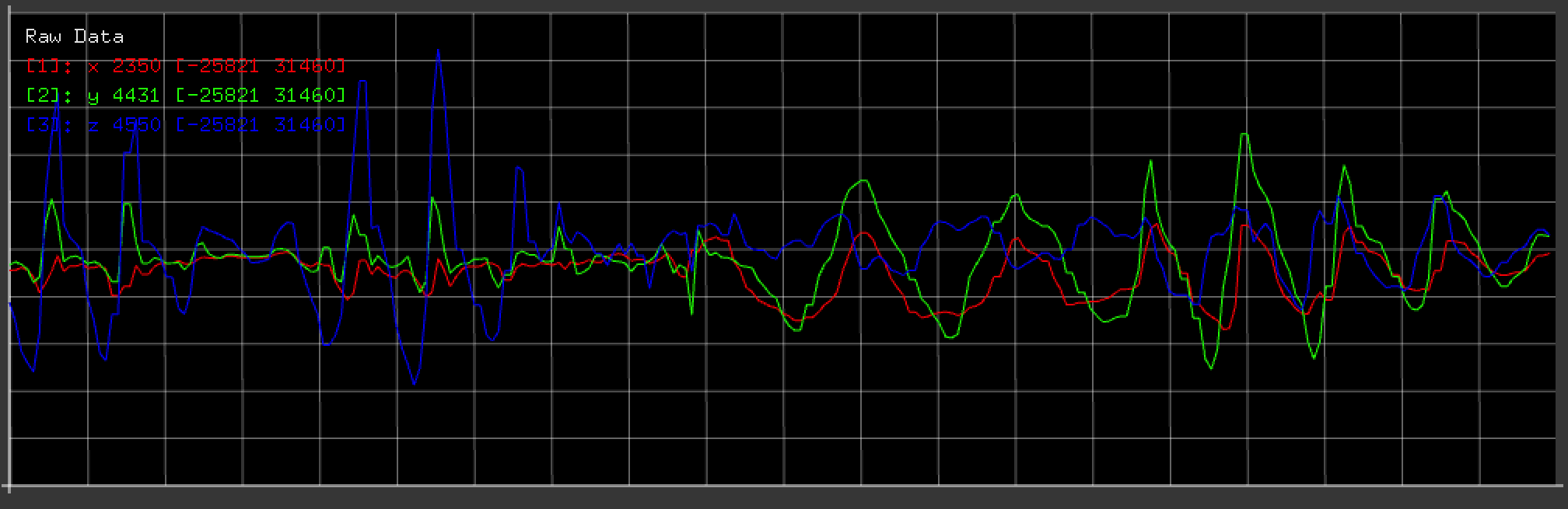
Task: Click the red range text "[-25821 31460]"
Action: click(260, 66)
